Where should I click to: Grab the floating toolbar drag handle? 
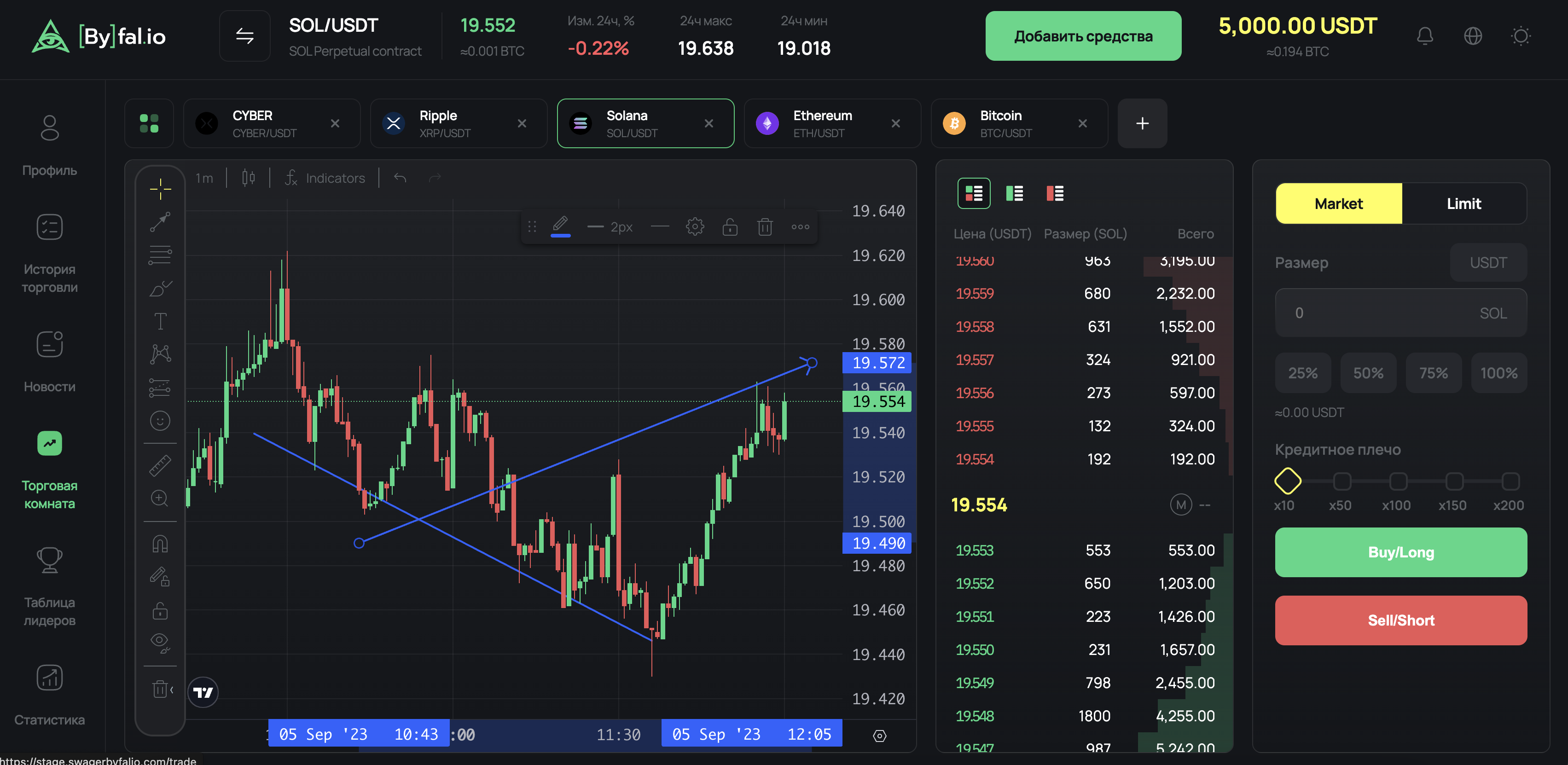pos(532,226)
